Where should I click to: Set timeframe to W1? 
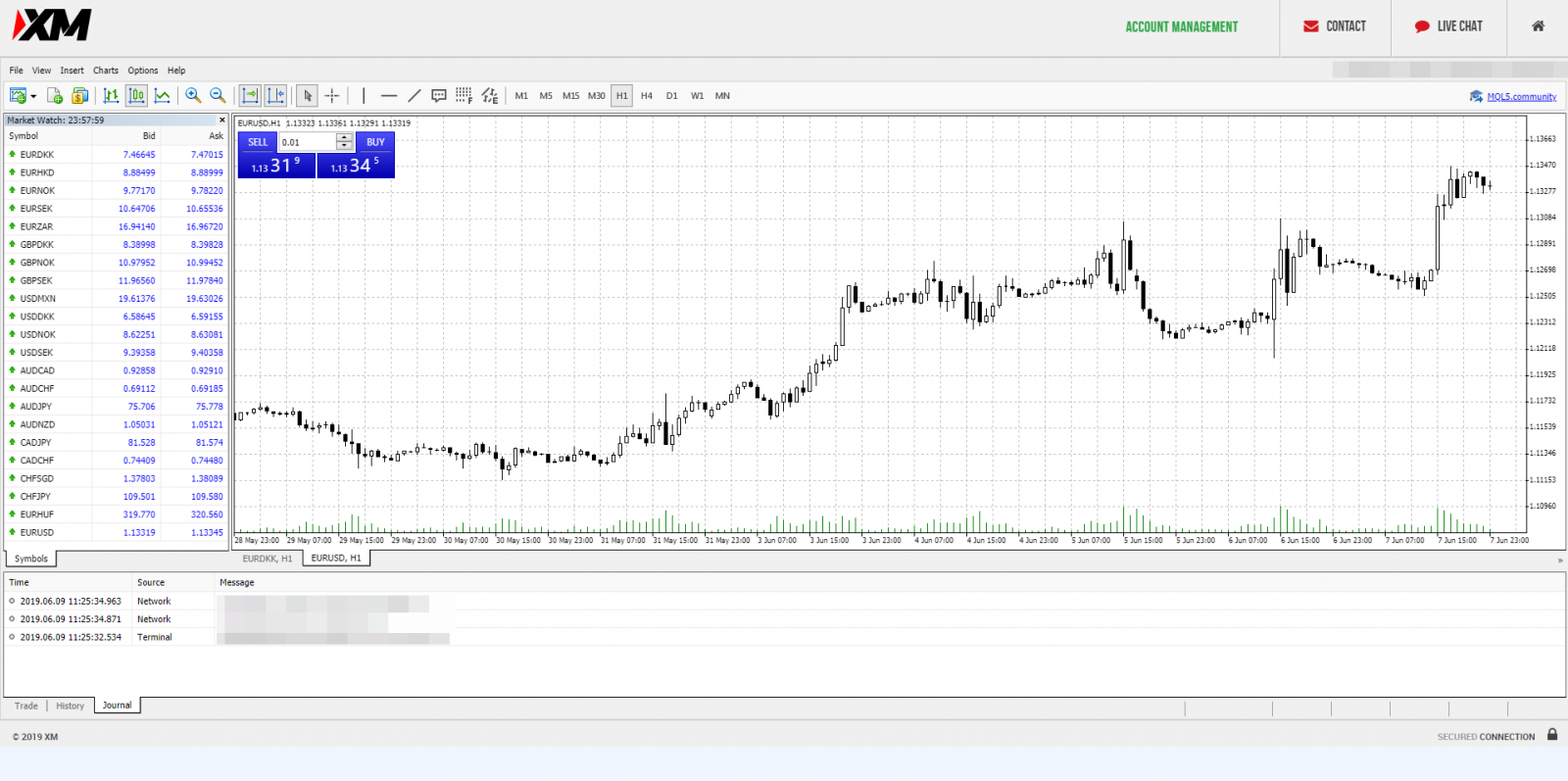[x=697, y=96]
